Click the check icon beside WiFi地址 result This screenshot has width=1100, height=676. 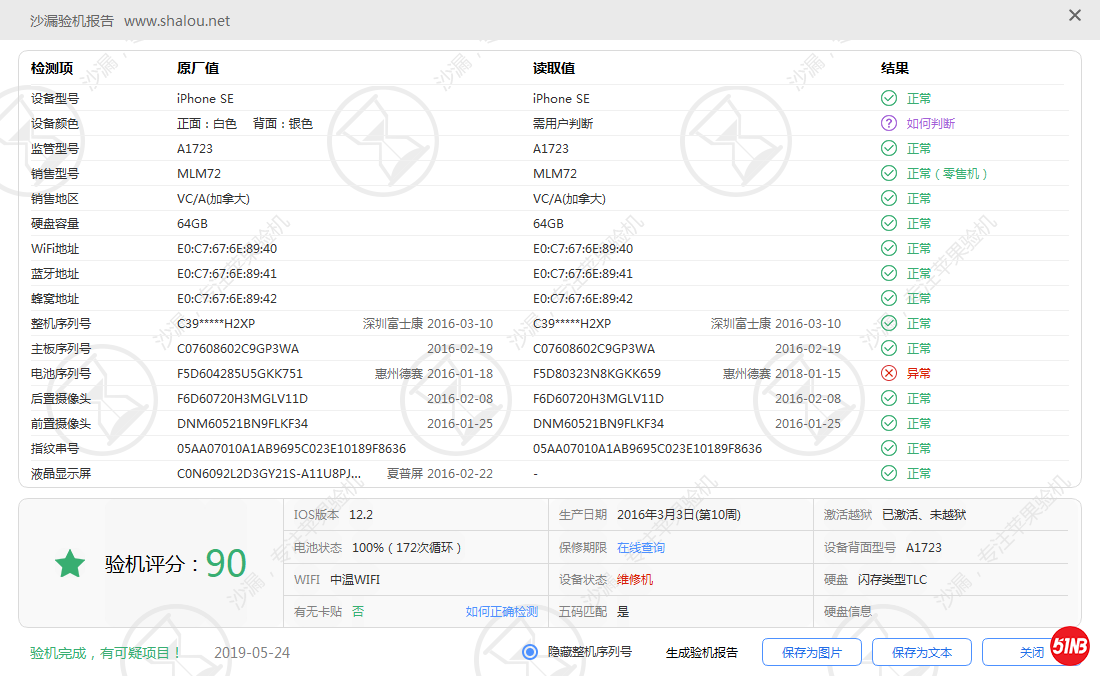click(x=888, y=248)
